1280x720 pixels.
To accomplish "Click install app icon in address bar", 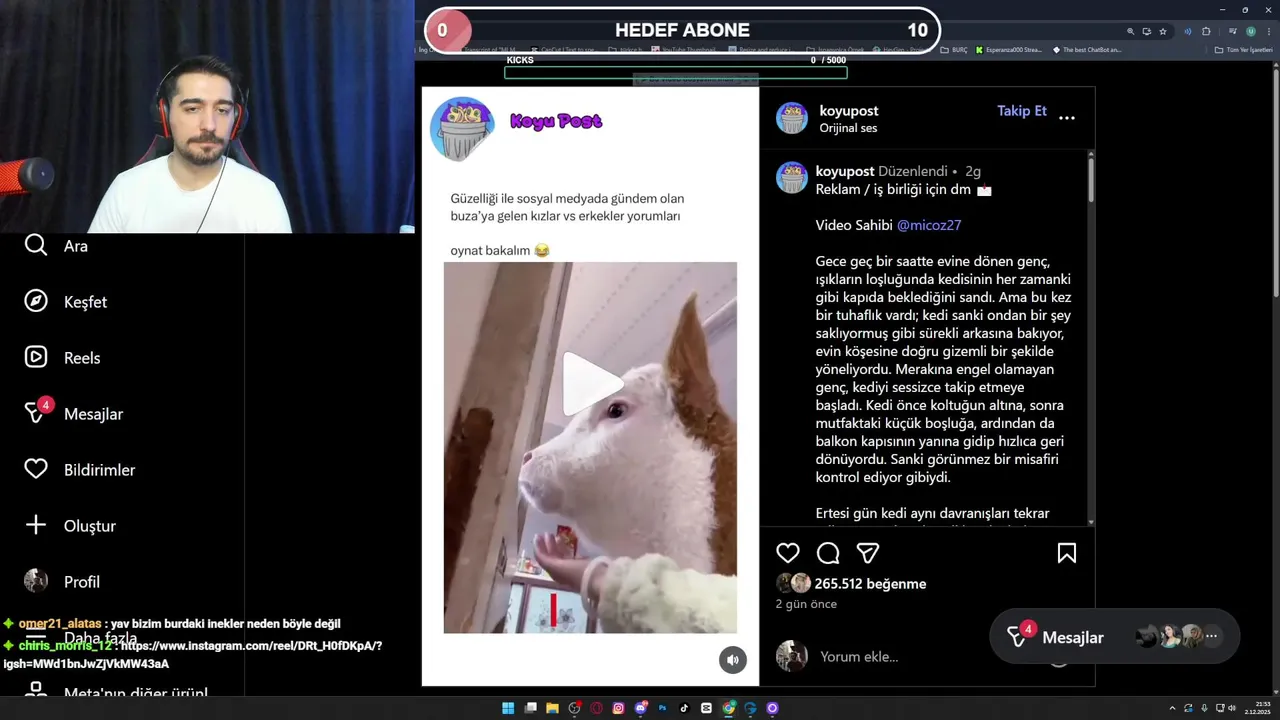I will tap(1147, 31).
